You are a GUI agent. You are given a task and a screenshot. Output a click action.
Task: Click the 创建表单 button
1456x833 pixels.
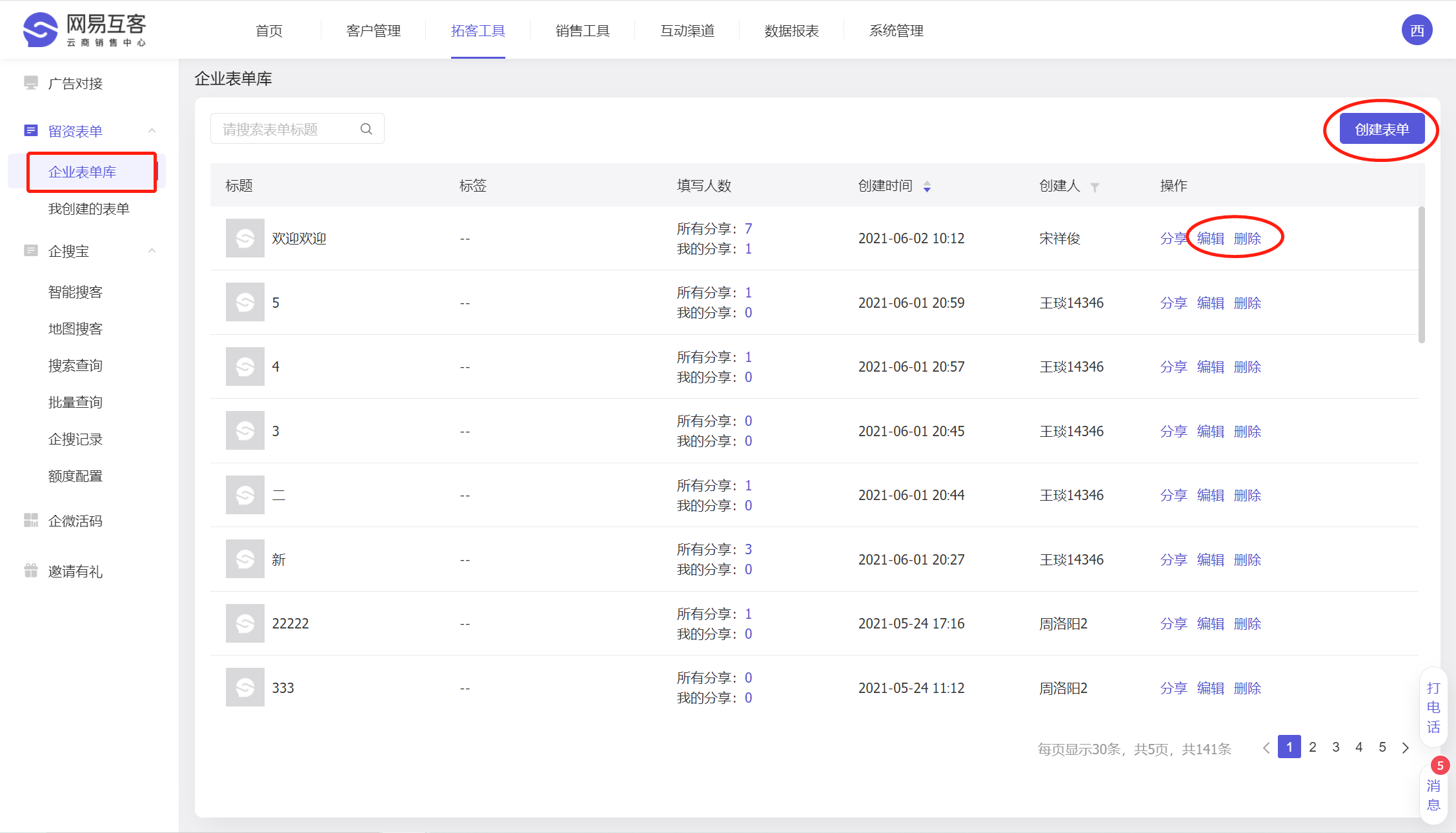coord(1382,129)
